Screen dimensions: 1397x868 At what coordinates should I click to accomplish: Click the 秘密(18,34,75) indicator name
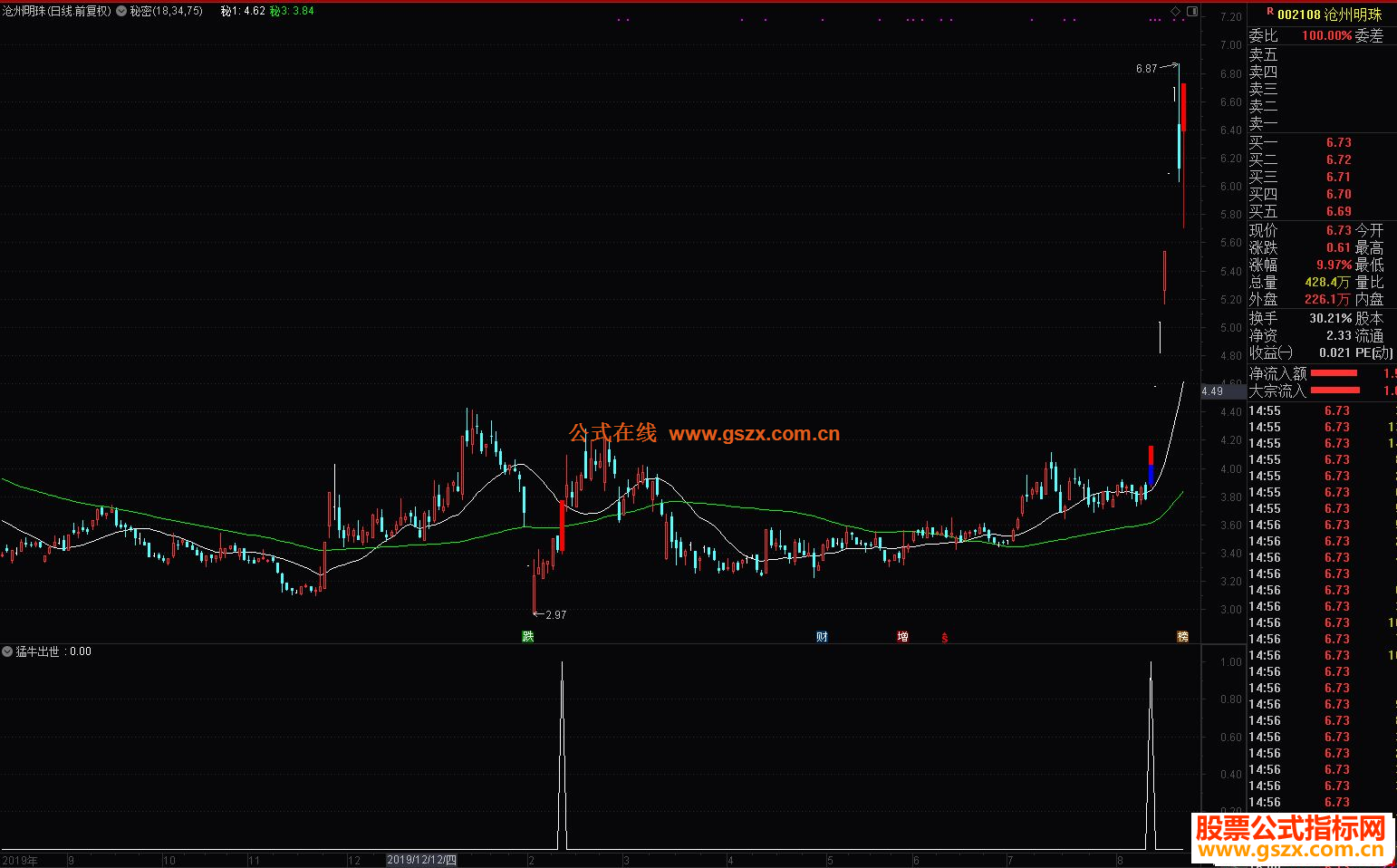tap(167, 11)
